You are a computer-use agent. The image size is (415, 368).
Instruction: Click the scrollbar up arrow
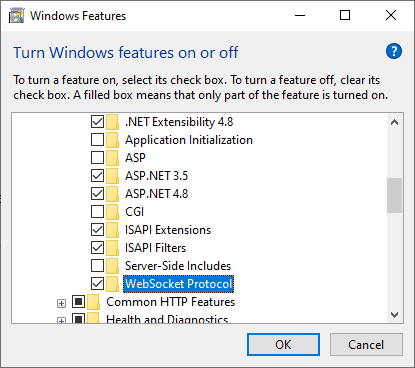pyautogui.click(x=395, y=122)
